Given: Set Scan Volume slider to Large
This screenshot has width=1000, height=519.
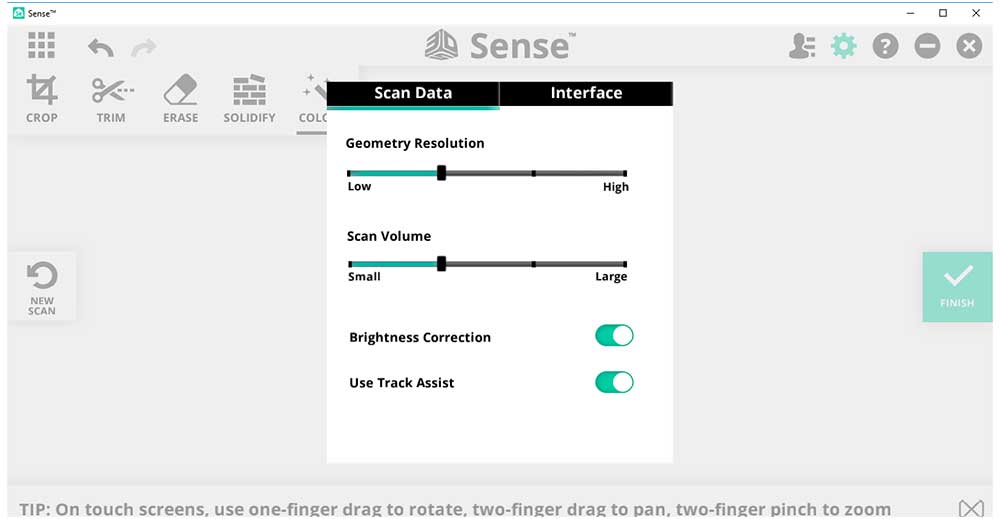Looking at the screenshot, I should (625, 264).
